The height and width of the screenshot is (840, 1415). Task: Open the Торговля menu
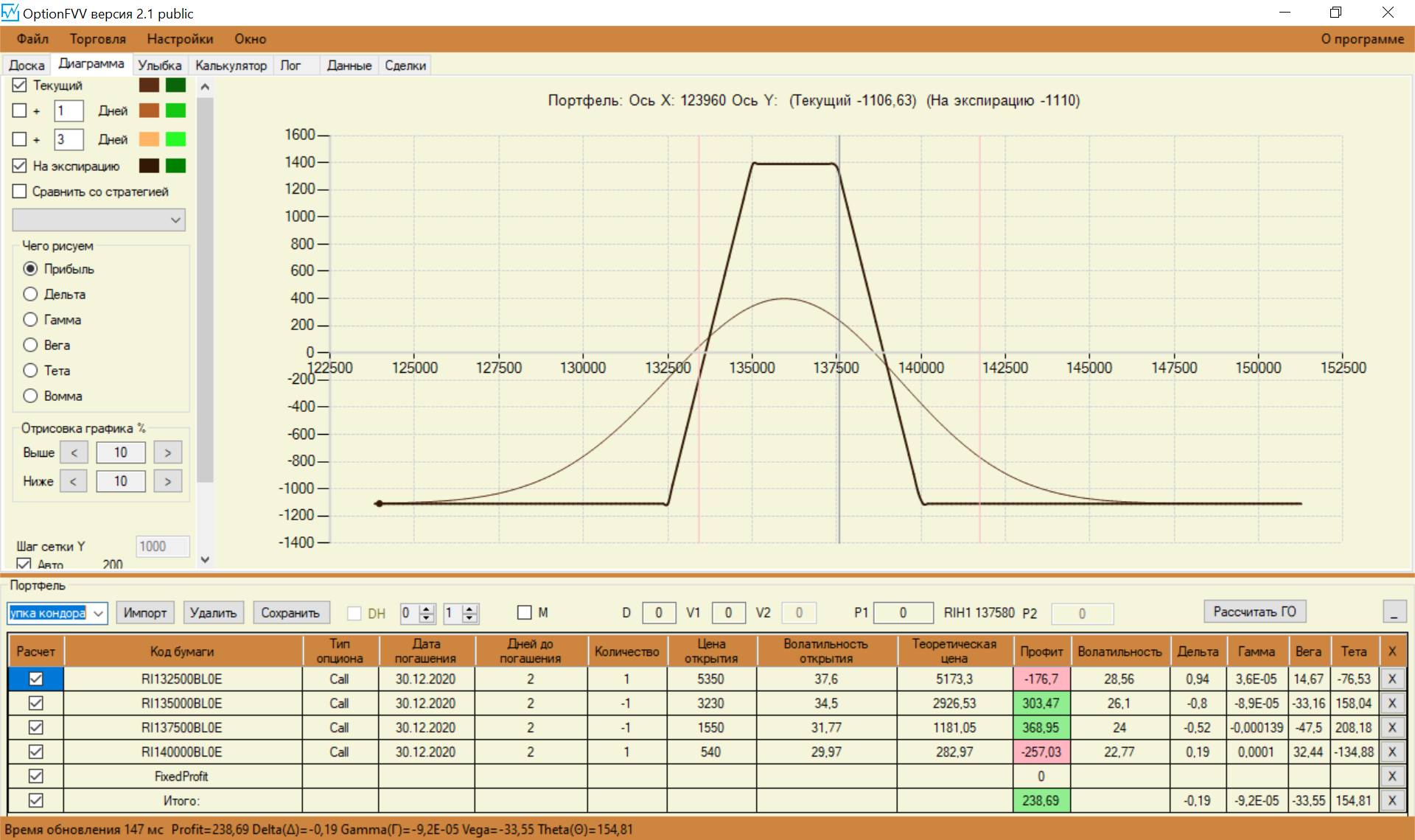(x=97, y=39)
